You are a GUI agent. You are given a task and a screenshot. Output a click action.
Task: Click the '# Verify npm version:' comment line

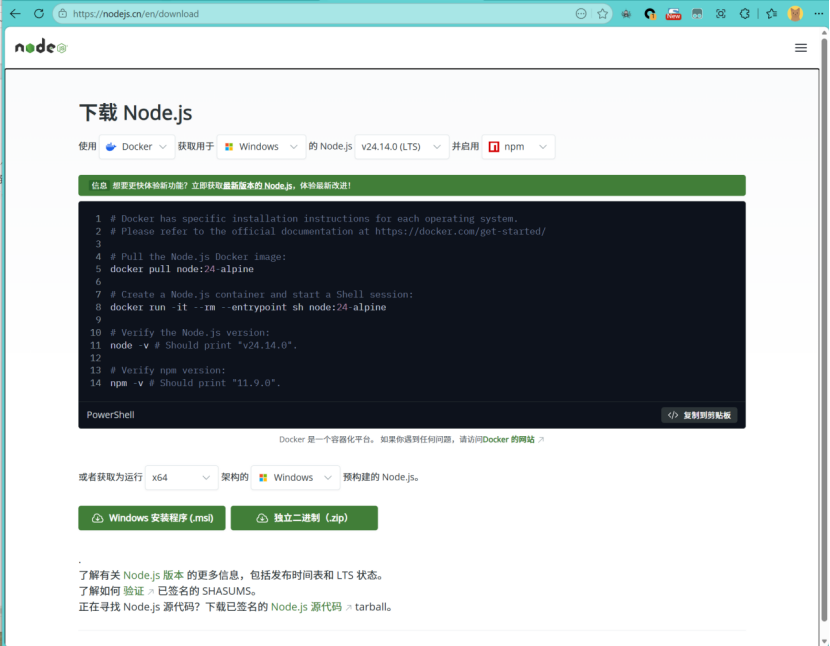168,370
